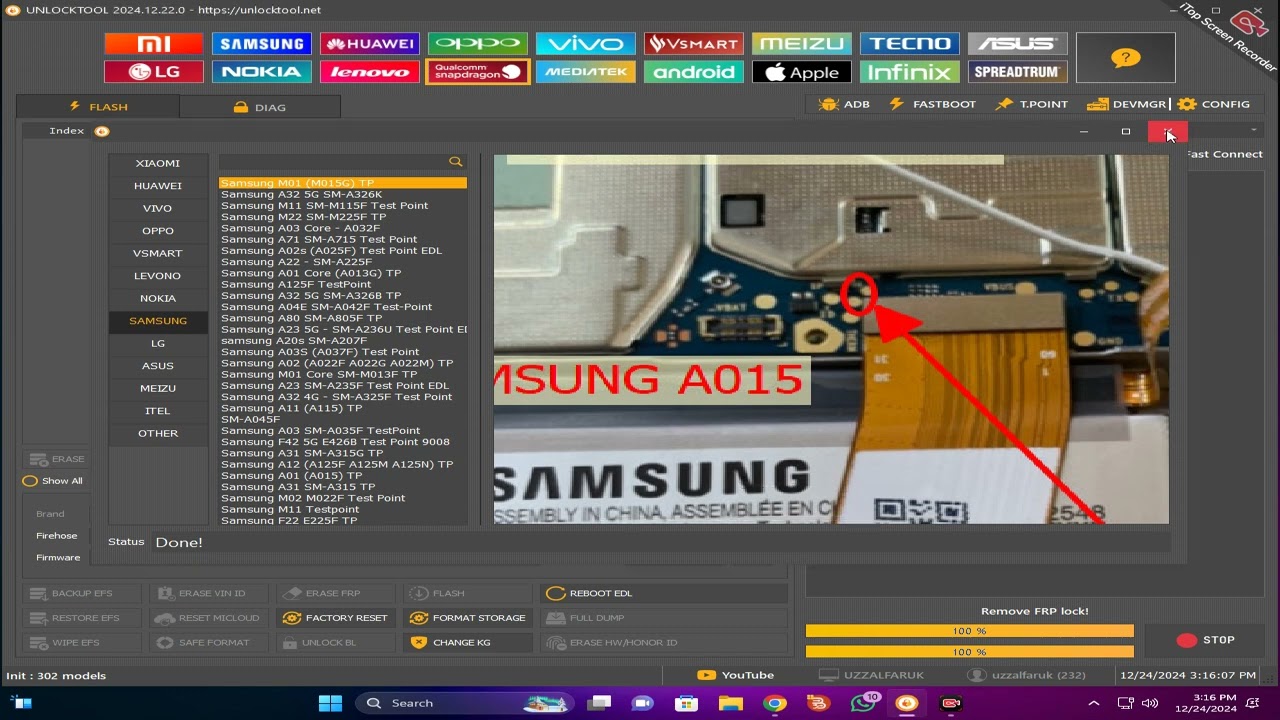Viewport: 1280px width, 720px height.
Task: Select Samsung A01 (A015) TP entry
Action: coord(343,475)
